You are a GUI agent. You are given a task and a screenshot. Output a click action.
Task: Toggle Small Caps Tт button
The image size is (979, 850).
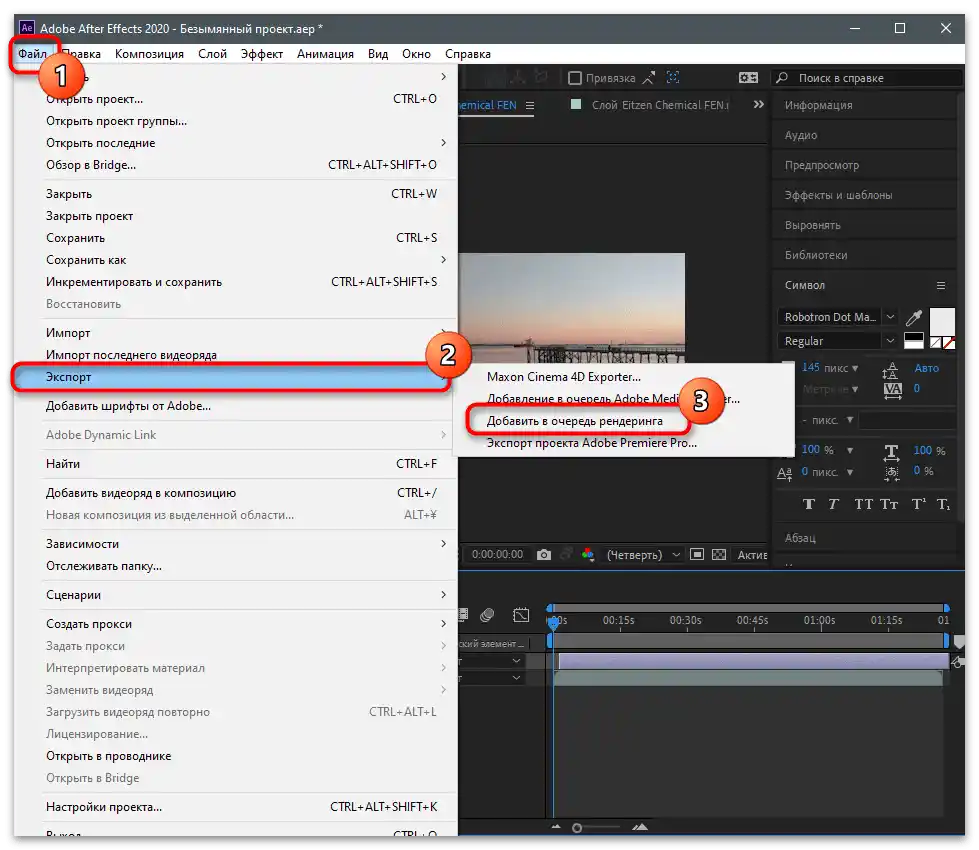[x=888, y=504]
